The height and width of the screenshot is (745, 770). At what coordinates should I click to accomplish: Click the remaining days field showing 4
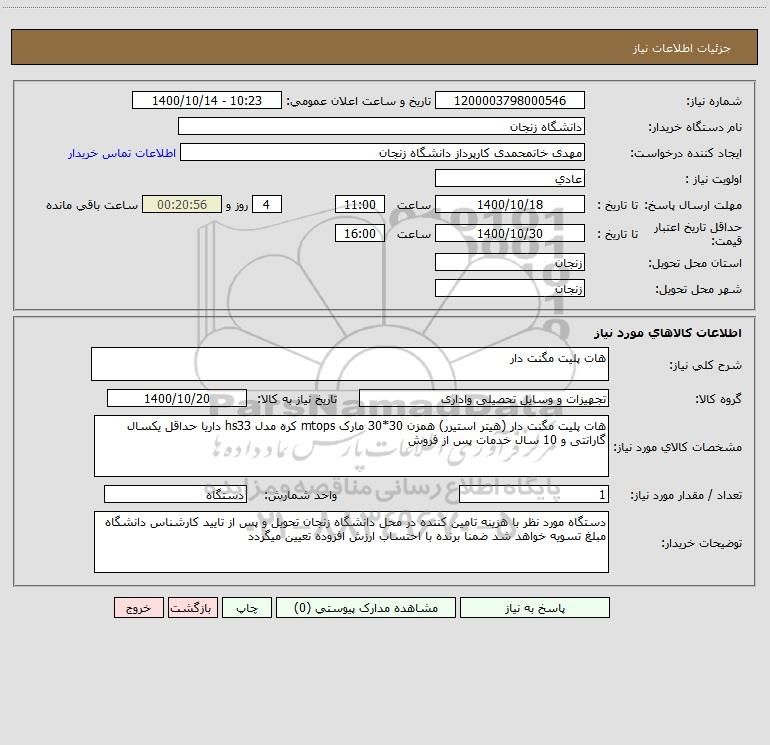[267, 204]
